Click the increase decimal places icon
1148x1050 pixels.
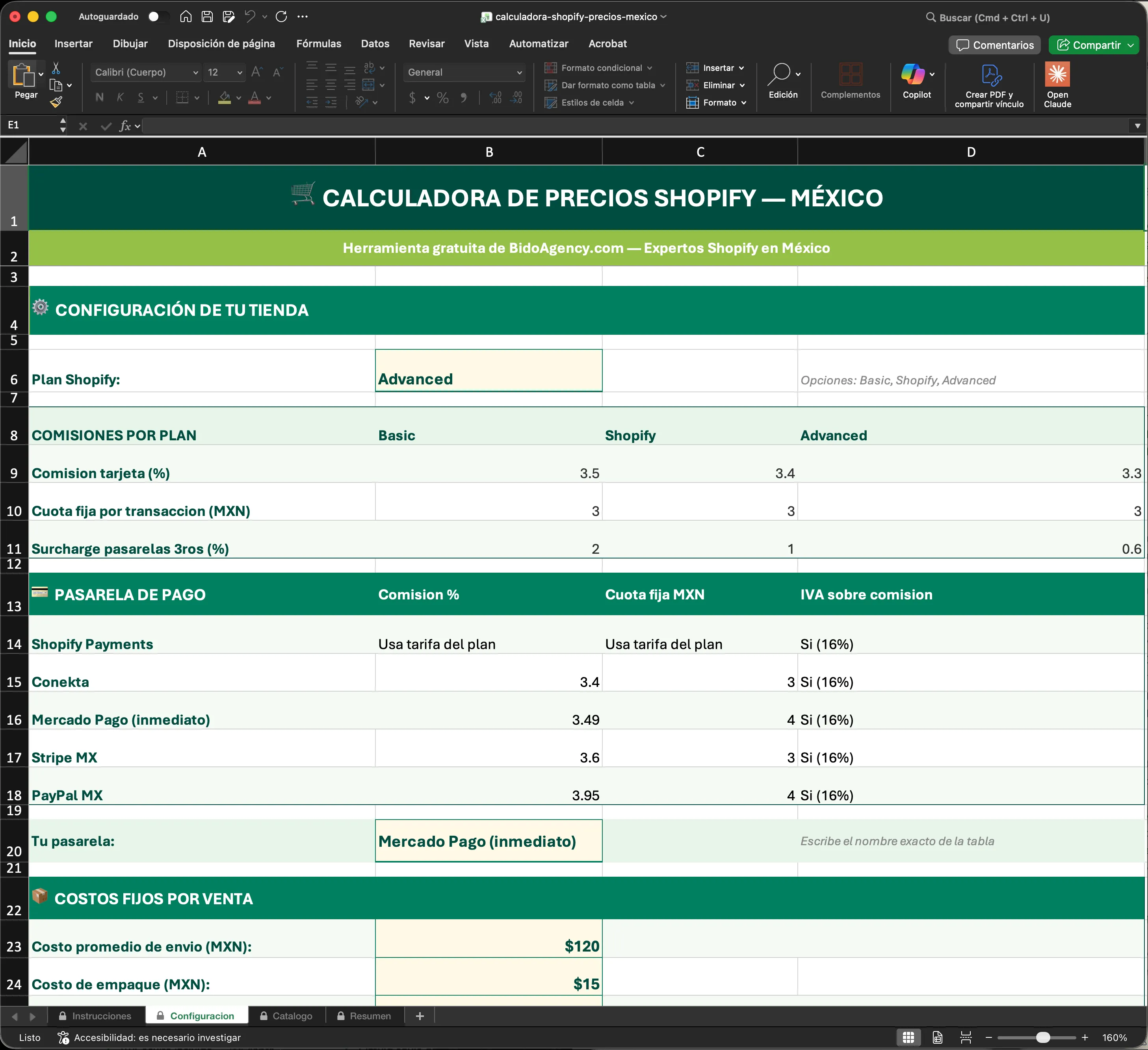[494, 98]
